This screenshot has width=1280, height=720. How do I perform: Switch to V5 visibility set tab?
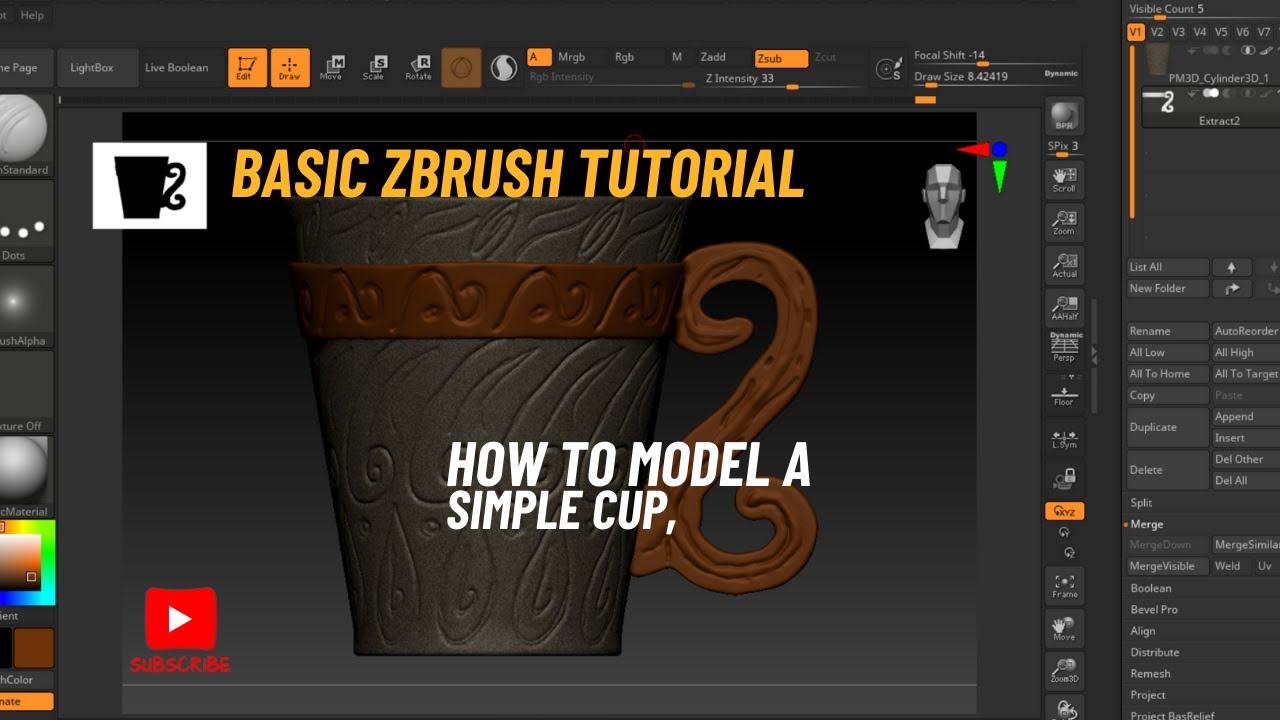point(1221,32)
